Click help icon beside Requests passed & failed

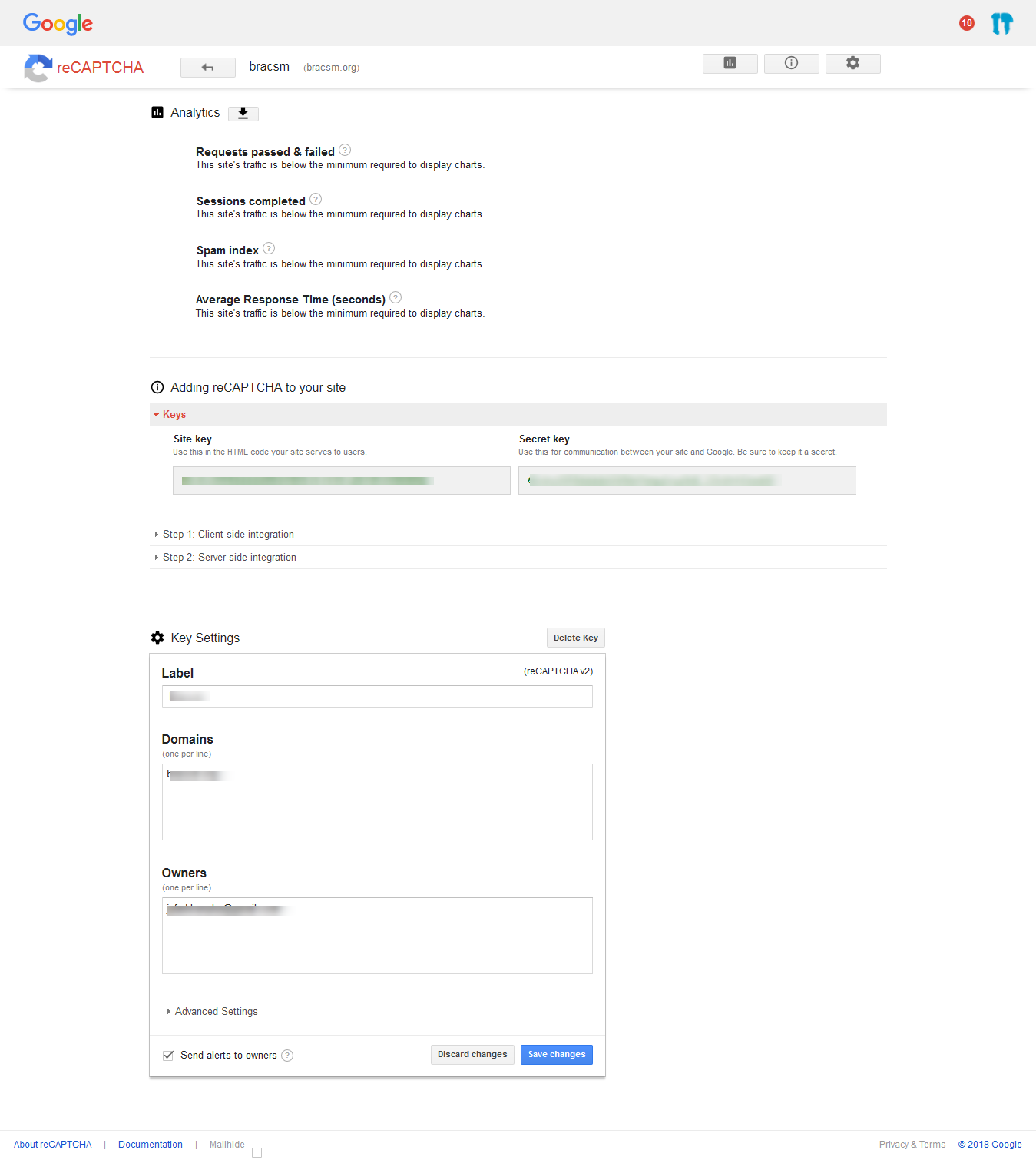click(x=345, y=151)
